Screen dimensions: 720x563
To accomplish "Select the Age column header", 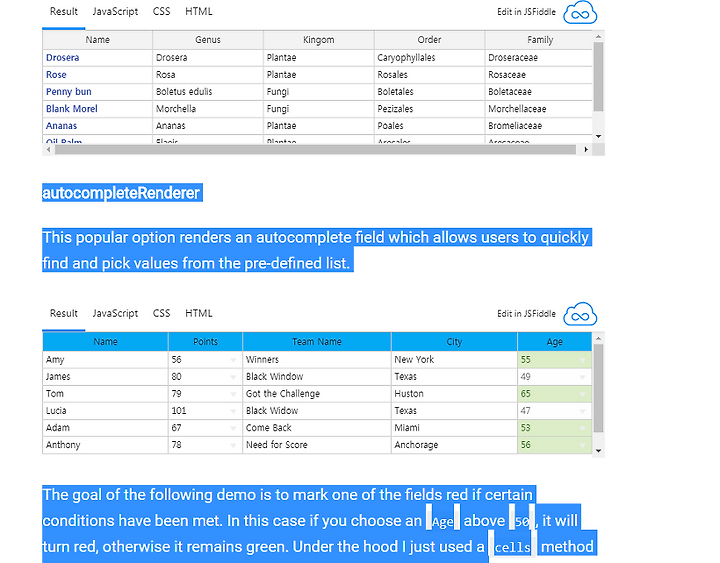I will pos(555,342).
